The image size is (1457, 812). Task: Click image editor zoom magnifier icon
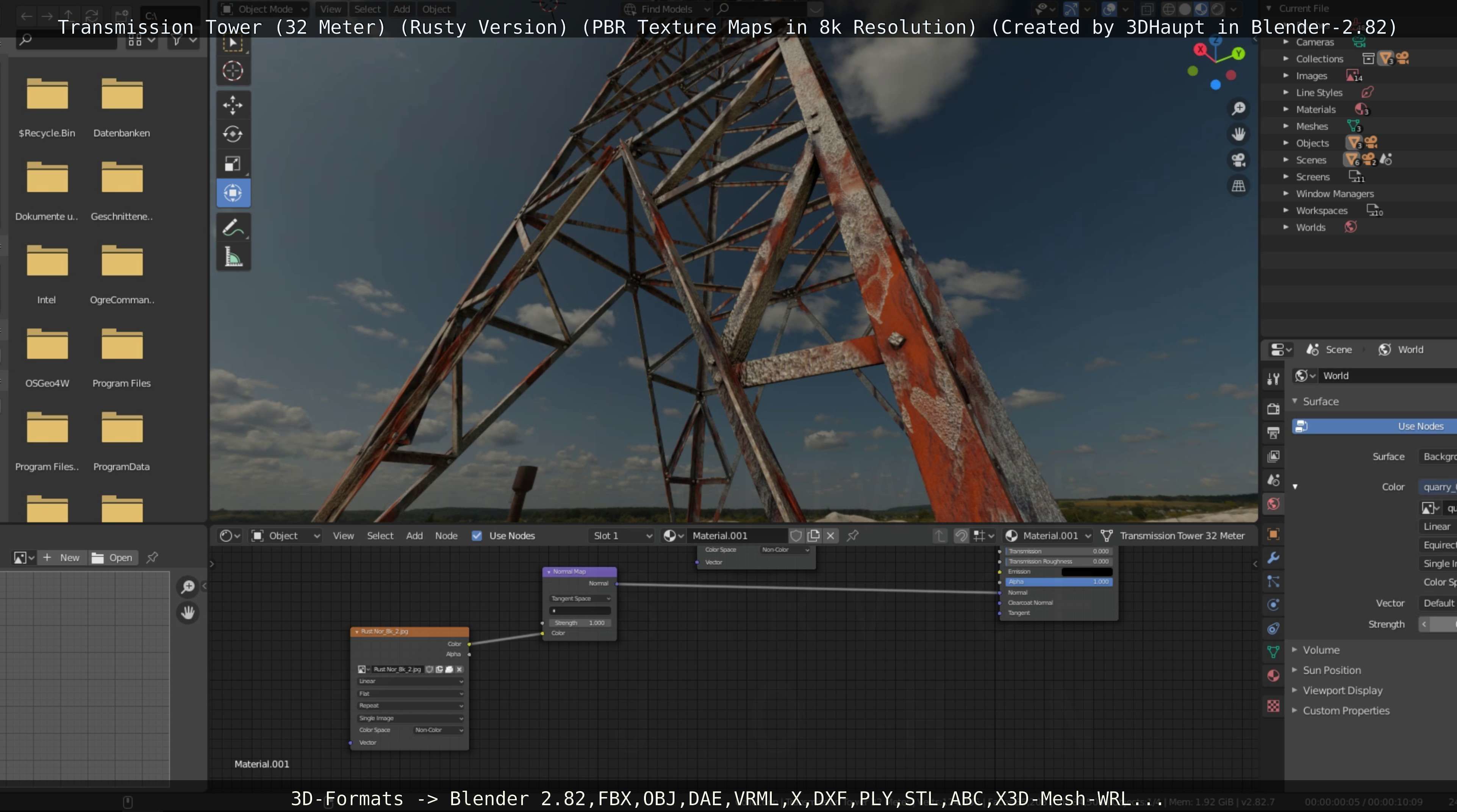pos(188,586)
